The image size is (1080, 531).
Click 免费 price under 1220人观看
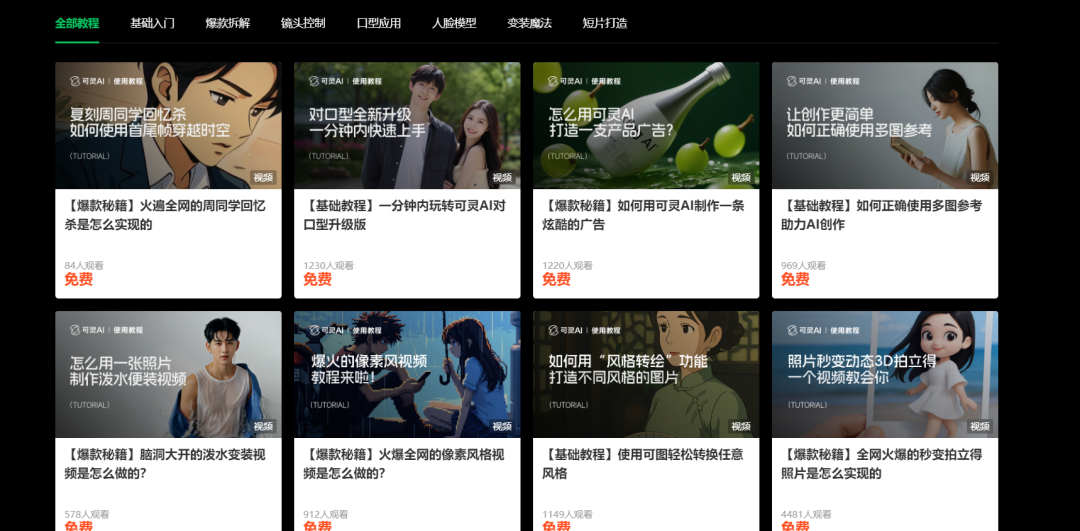click(557, 279)
